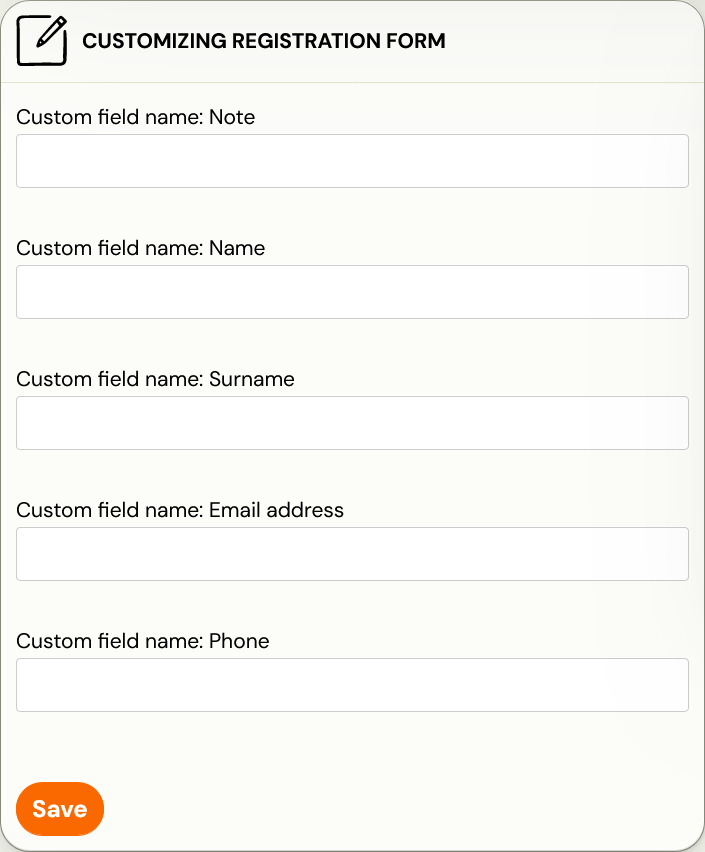Click the 'Custom field name: Phone' label
Viewport: 705px width, 852px height.
click(142, 641)
